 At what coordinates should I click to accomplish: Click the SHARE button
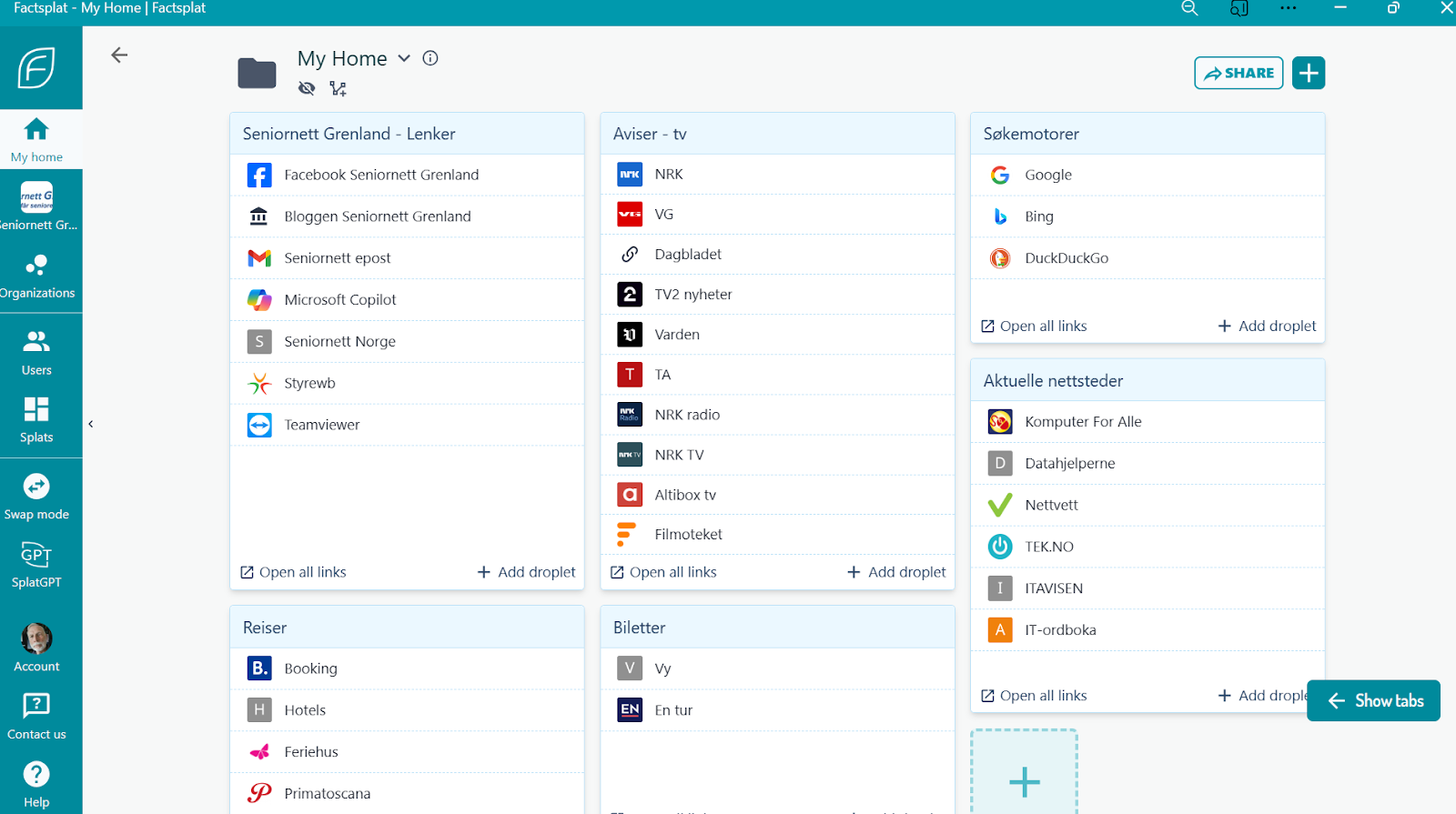click(x=1239, y=73)
